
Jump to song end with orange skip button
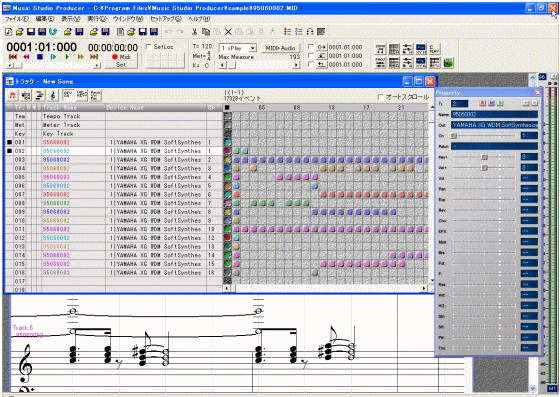coord(94,57)
